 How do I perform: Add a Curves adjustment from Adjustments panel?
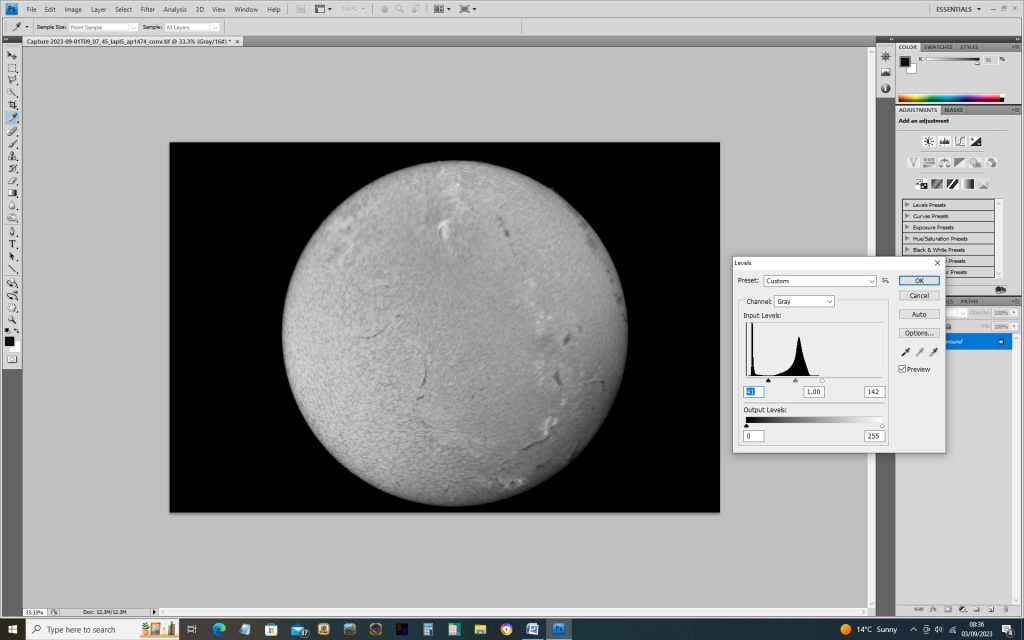959,141
